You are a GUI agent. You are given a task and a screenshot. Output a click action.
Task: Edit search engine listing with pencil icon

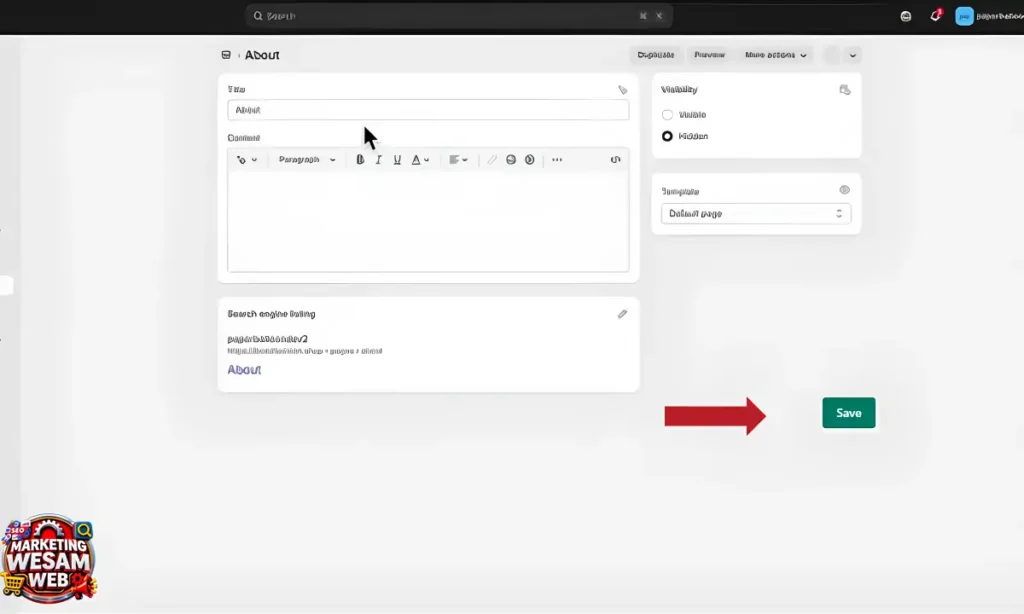tap(622, 314)
